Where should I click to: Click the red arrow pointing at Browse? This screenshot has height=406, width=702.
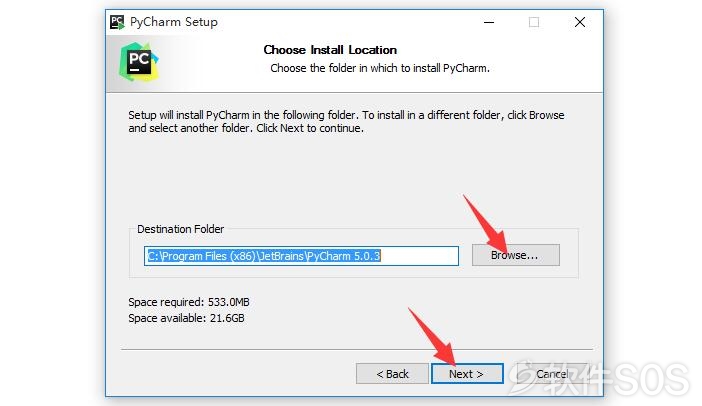click(486, 223)
